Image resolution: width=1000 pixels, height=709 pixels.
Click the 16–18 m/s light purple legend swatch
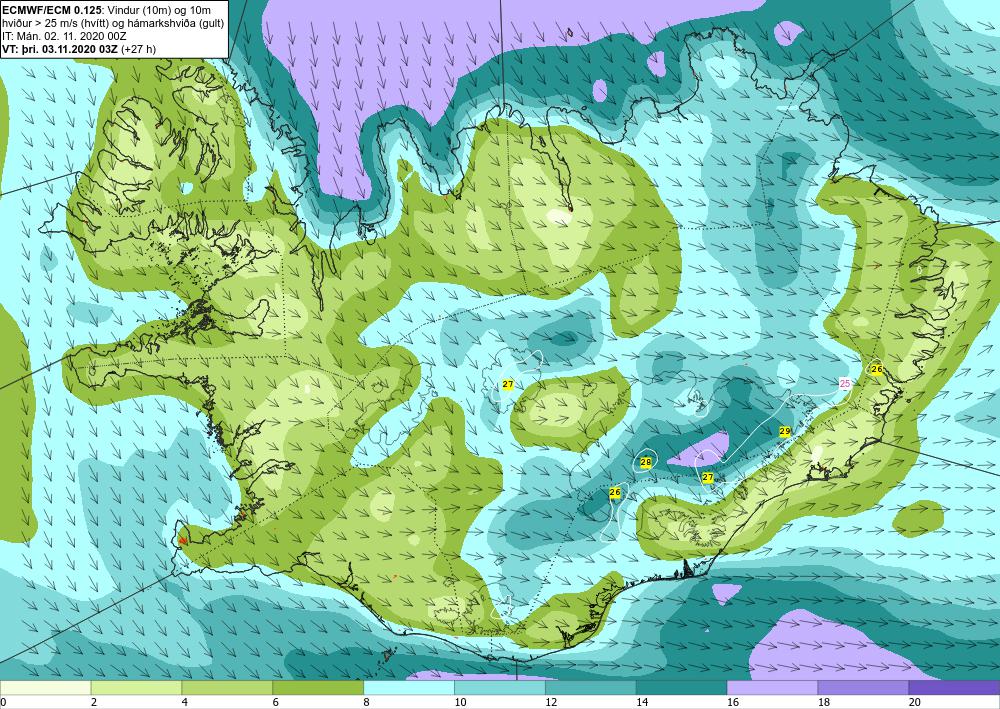point(772,688)
